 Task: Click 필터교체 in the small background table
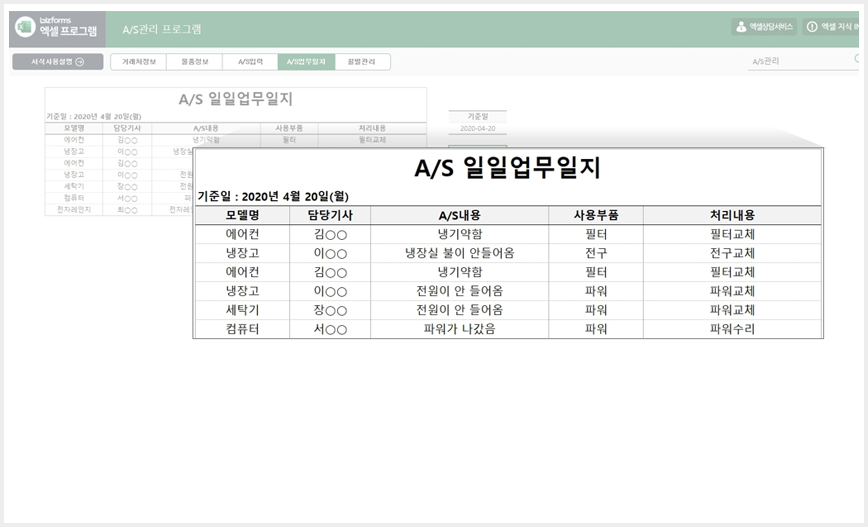(372, 140)
